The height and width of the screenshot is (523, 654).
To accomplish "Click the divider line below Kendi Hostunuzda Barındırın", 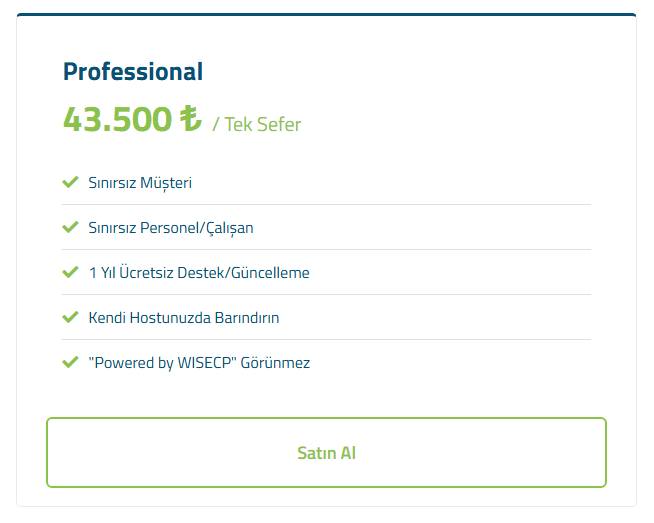I will click(x=326, y=339).
